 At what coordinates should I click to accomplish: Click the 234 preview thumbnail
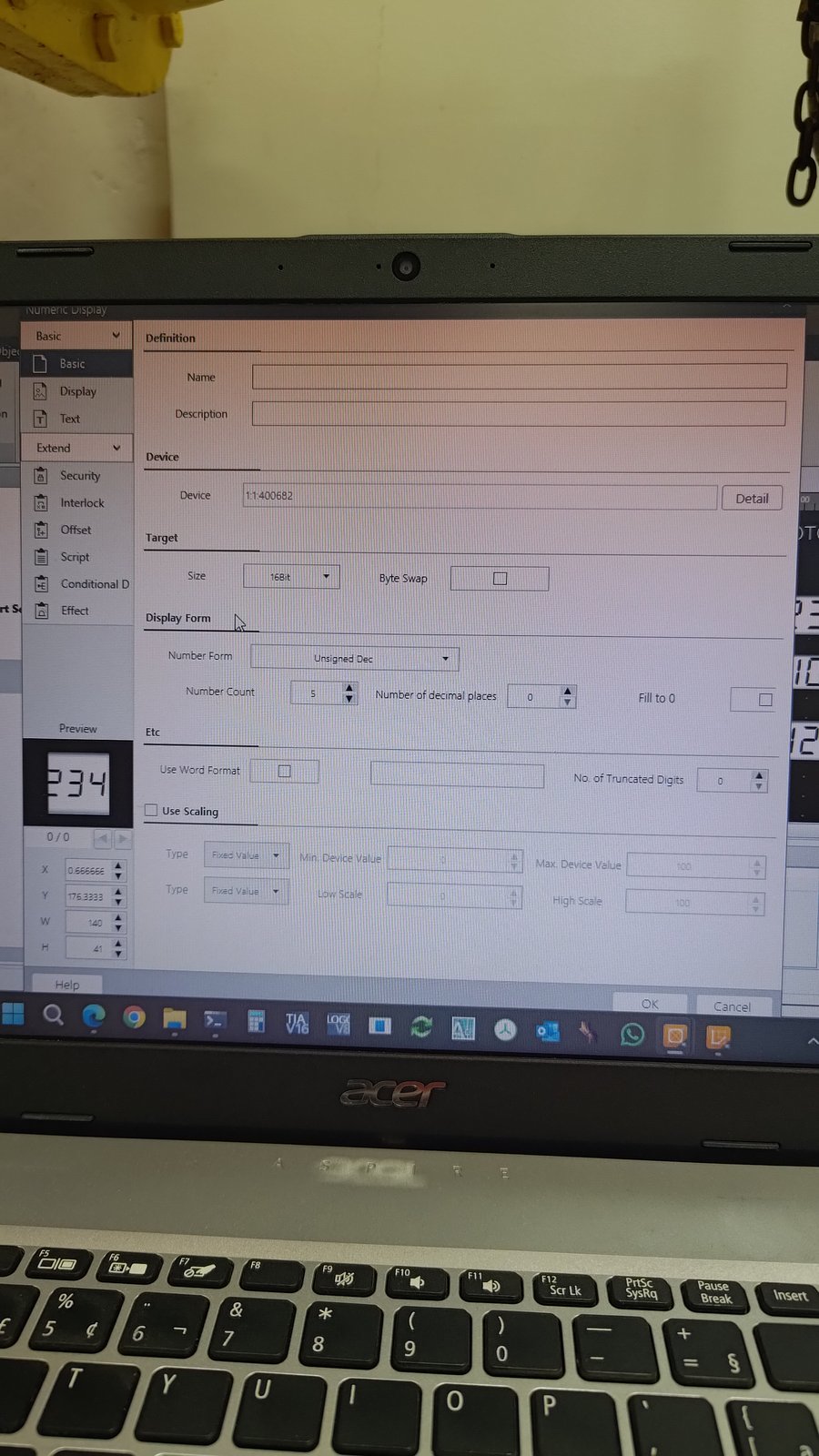pyautogui.click(x=77, y=783)
